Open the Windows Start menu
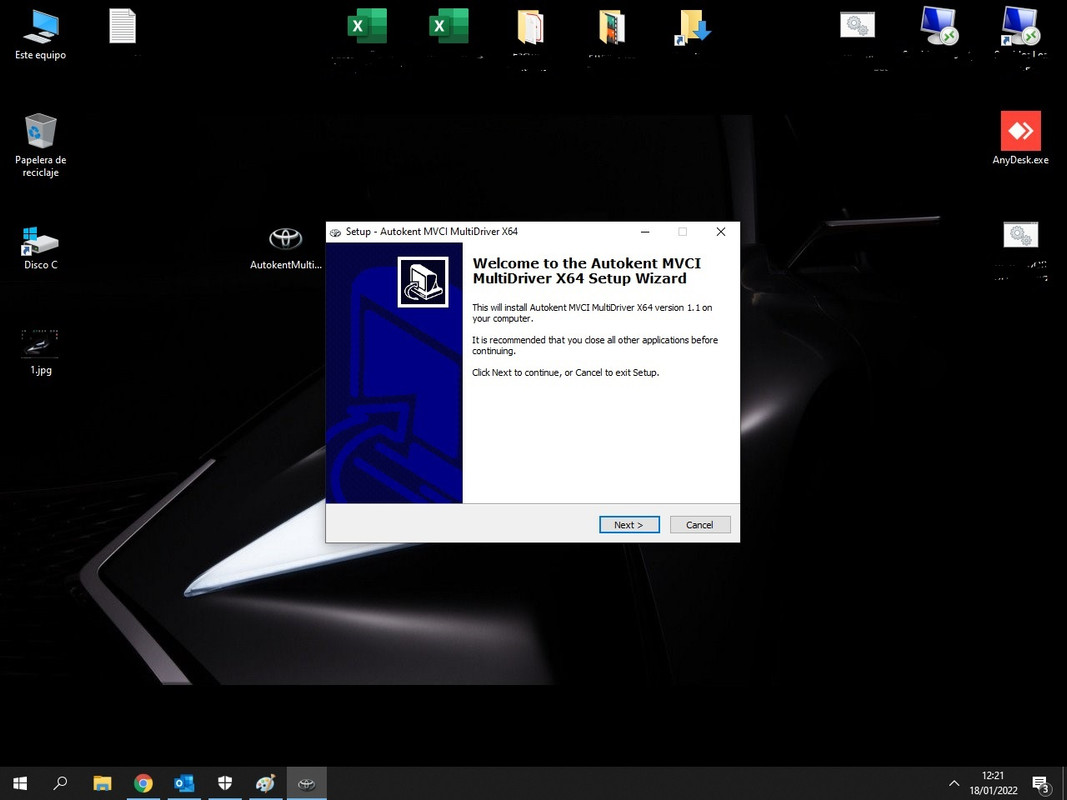1067x800 pixels. coord(20,784)
